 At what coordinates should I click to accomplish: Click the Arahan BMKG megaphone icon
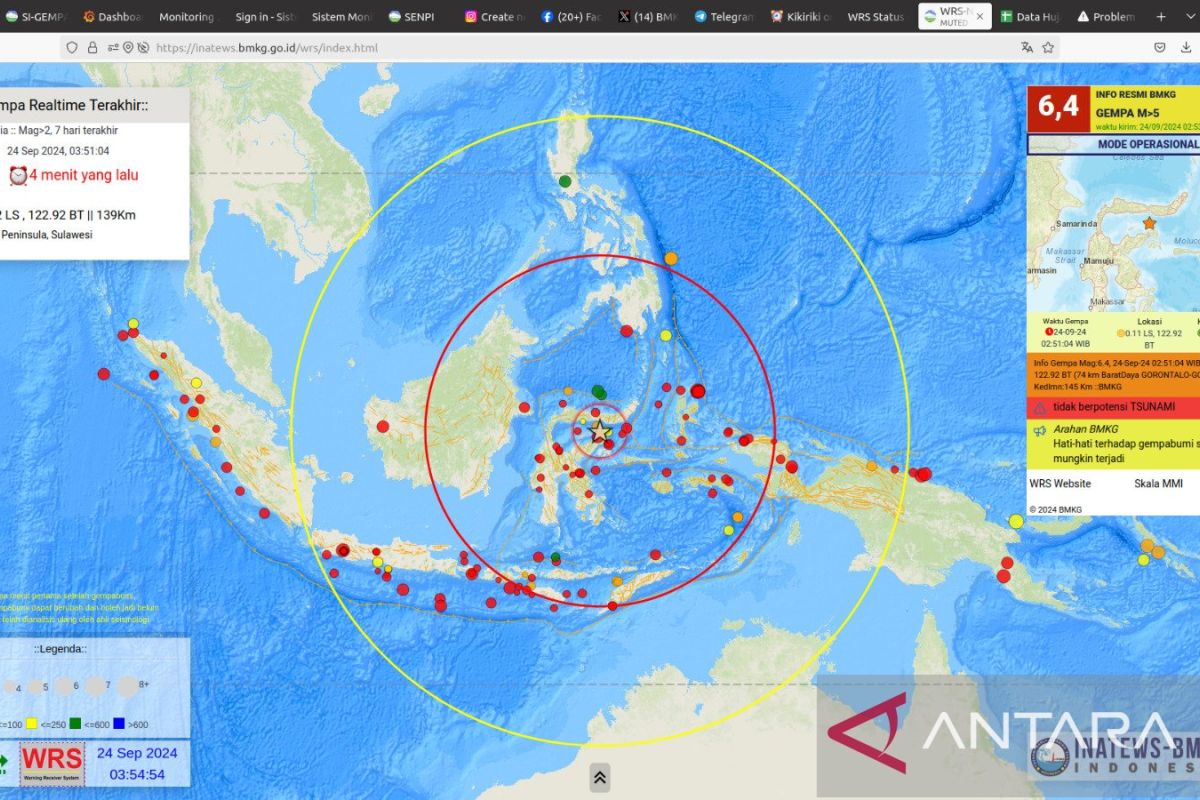(1040, 431)
